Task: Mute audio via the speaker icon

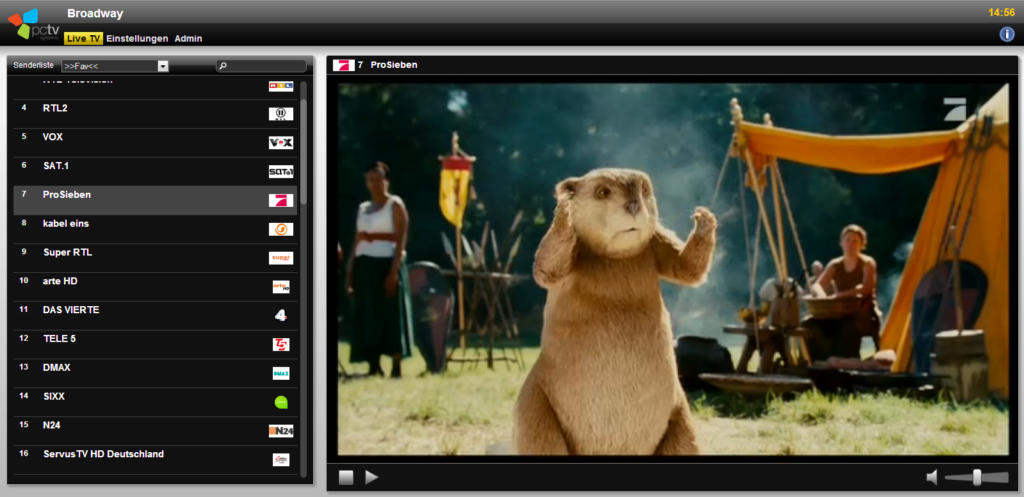Action: (x=932, y=477)
